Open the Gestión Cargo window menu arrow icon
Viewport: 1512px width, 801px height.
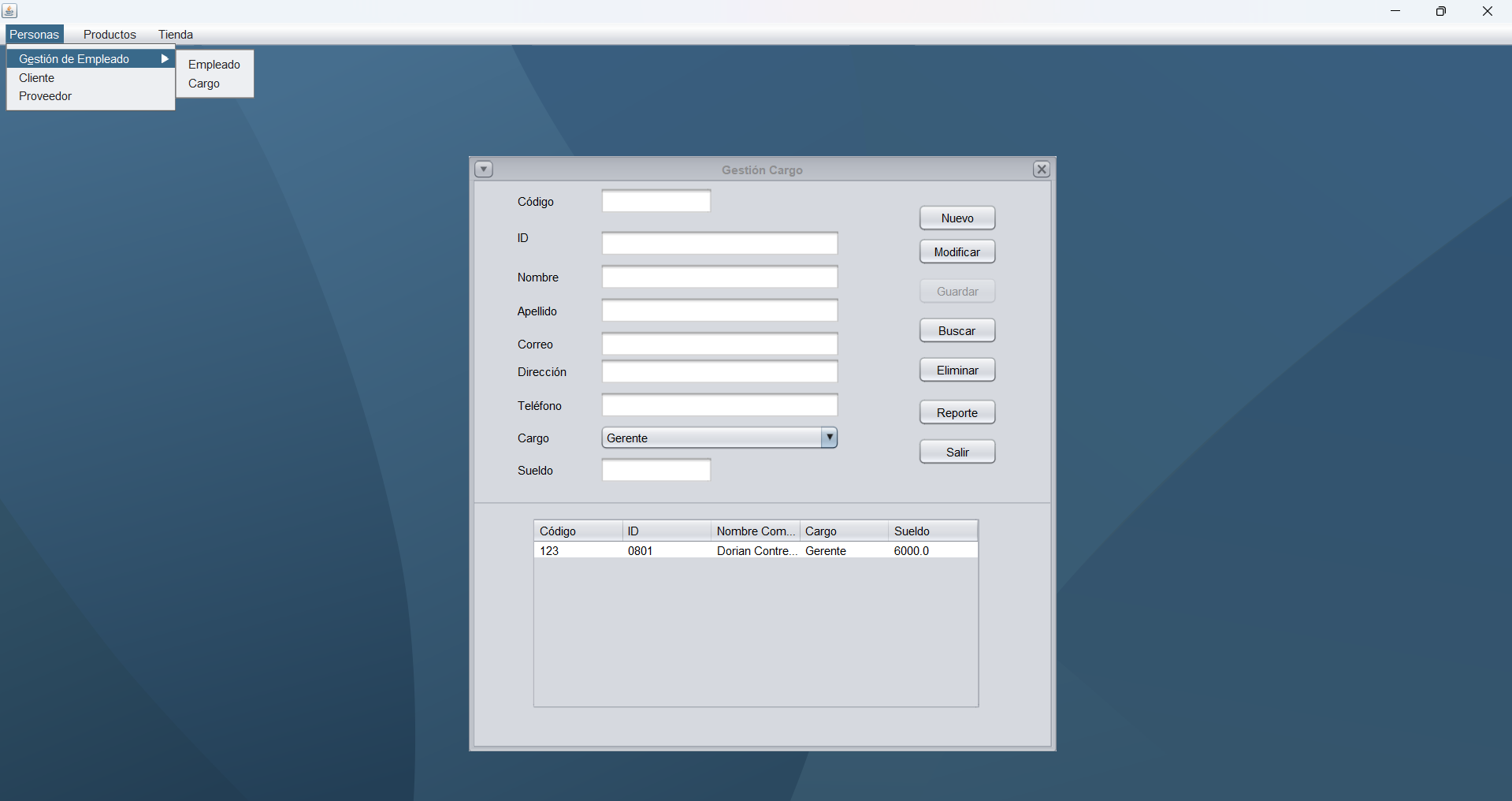pos(484,170)
